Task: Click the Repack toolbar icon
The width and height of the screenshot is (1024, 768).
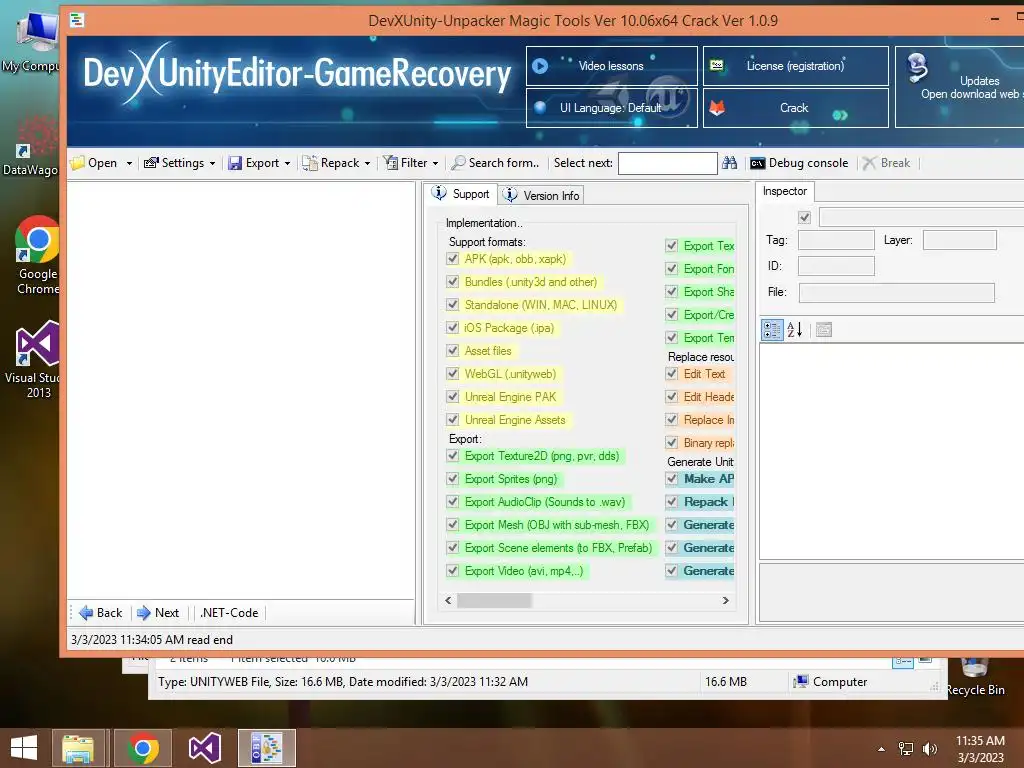Action: [310, 163]
